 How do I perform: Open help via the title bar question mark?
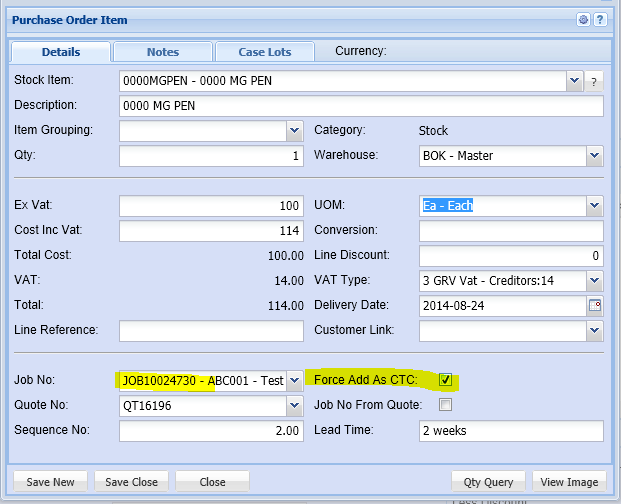tap(599, 19)
